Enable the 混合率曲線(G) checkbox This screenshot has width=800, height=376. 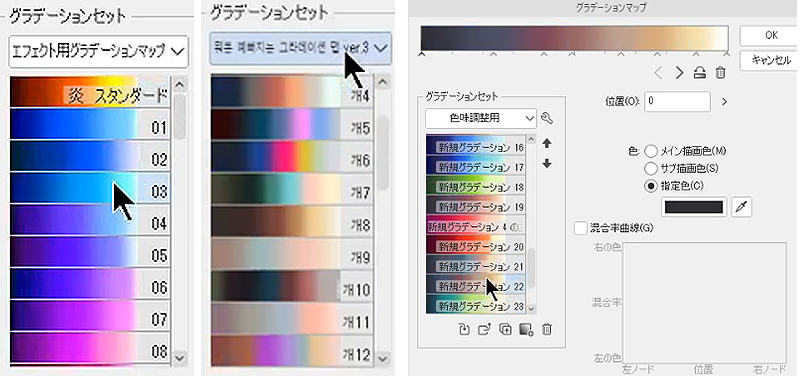click(x=581, y=228)
